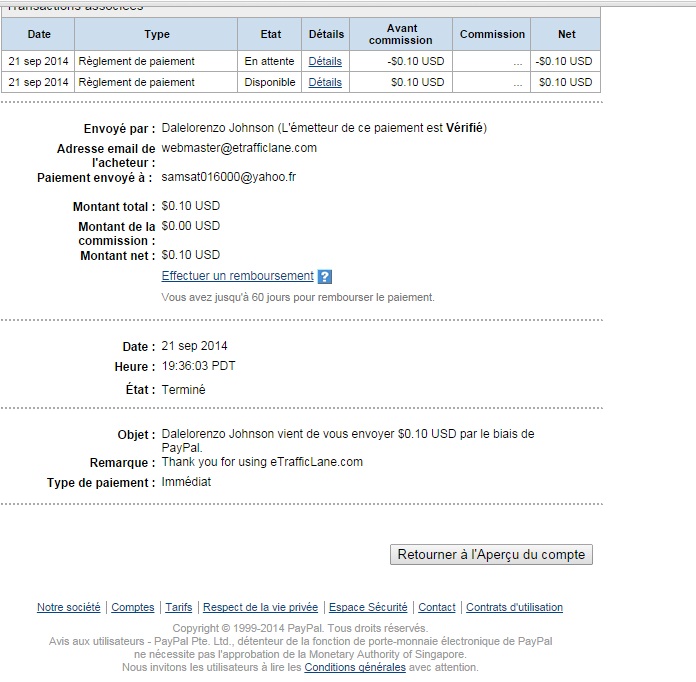Click samsat016000@yahoo.fr email address
The width and height of the screenshot is (696, 682).
coord(228,177)
